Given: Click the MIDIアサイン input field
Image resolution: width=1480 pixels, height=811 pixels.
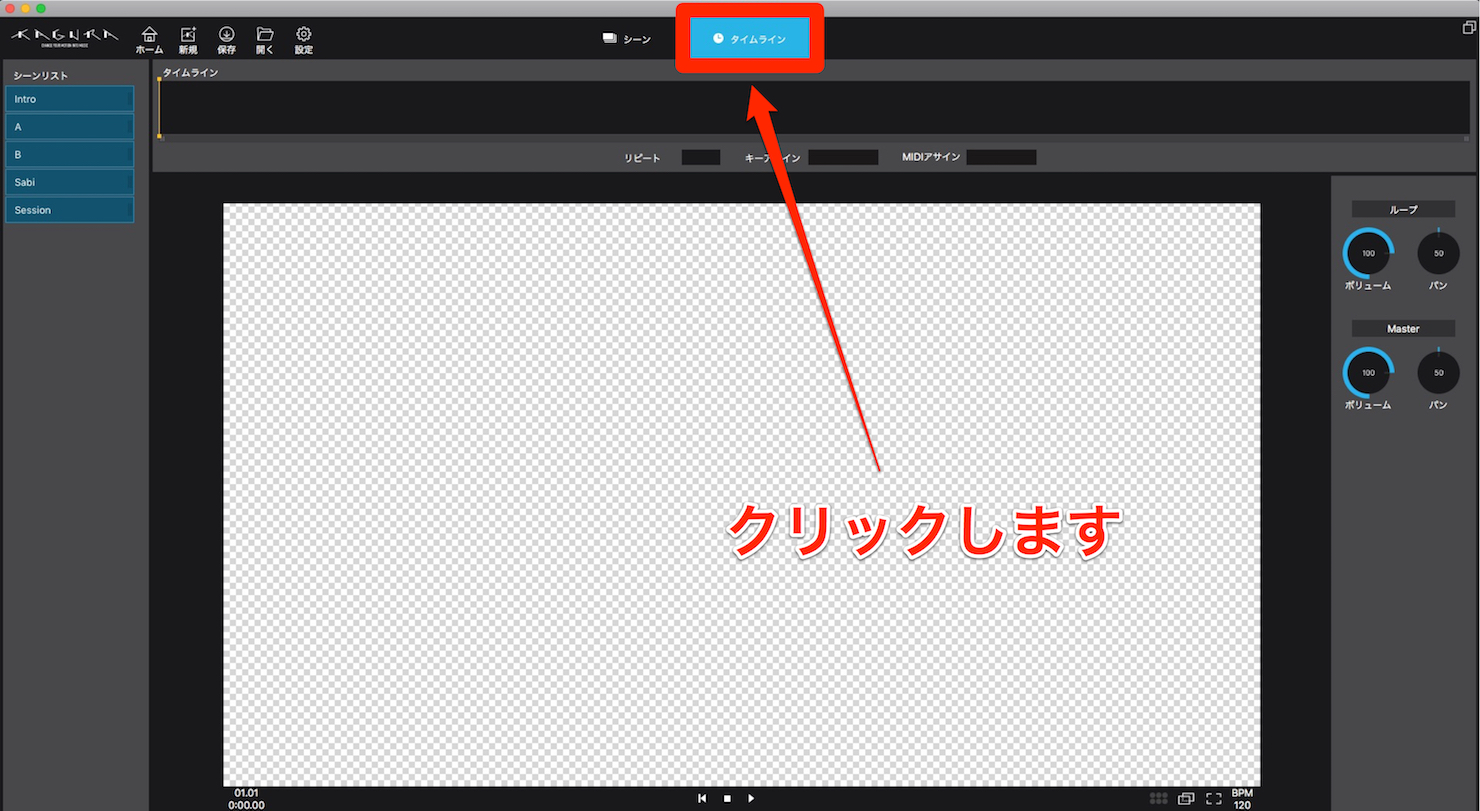Looking at the screenshot, I should (x=1001, y=157).
